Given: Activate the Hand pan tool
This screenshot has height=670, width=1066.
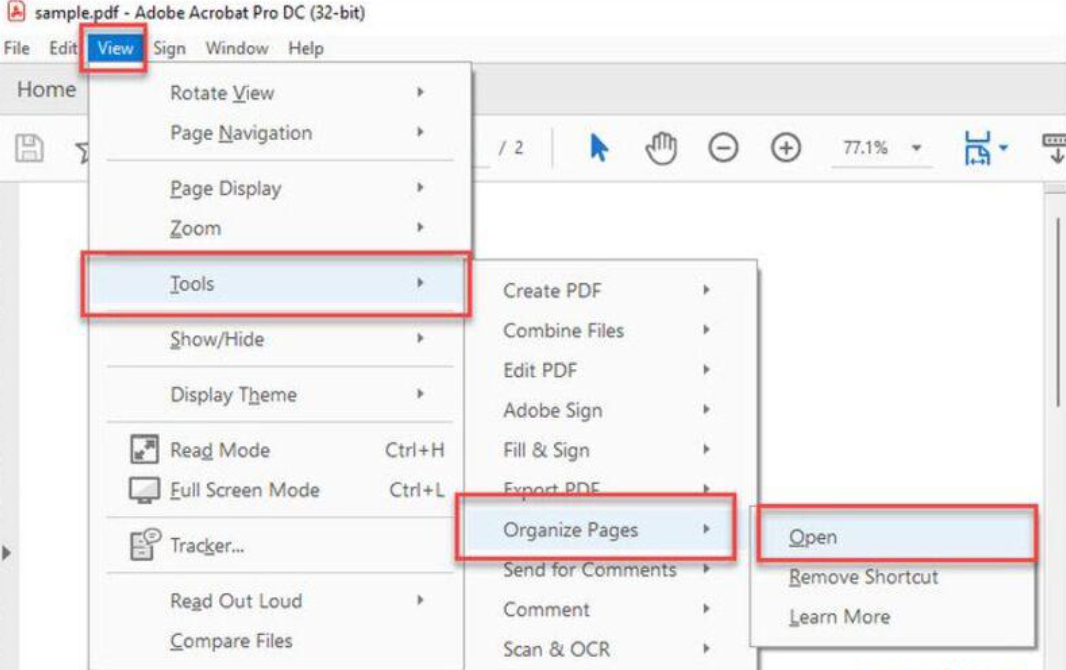Looking at the screenshot, I should coord(661,148).
